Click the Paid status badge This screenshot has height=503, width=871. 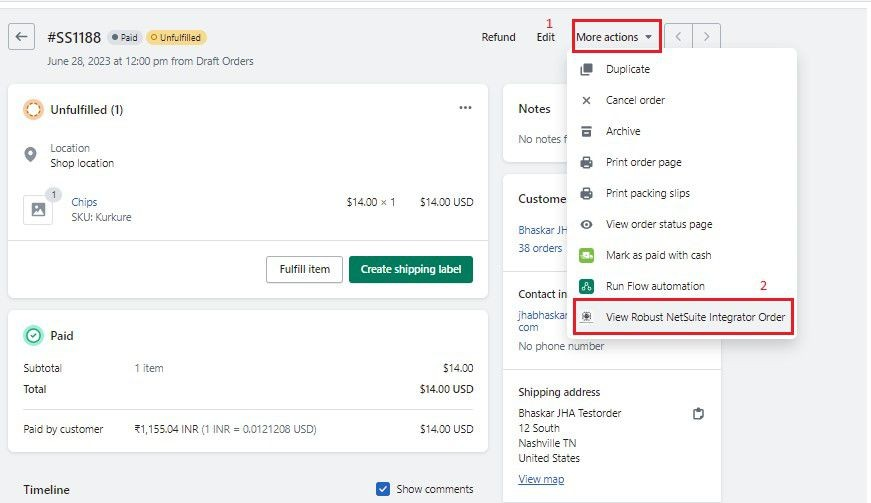[124, 37]
